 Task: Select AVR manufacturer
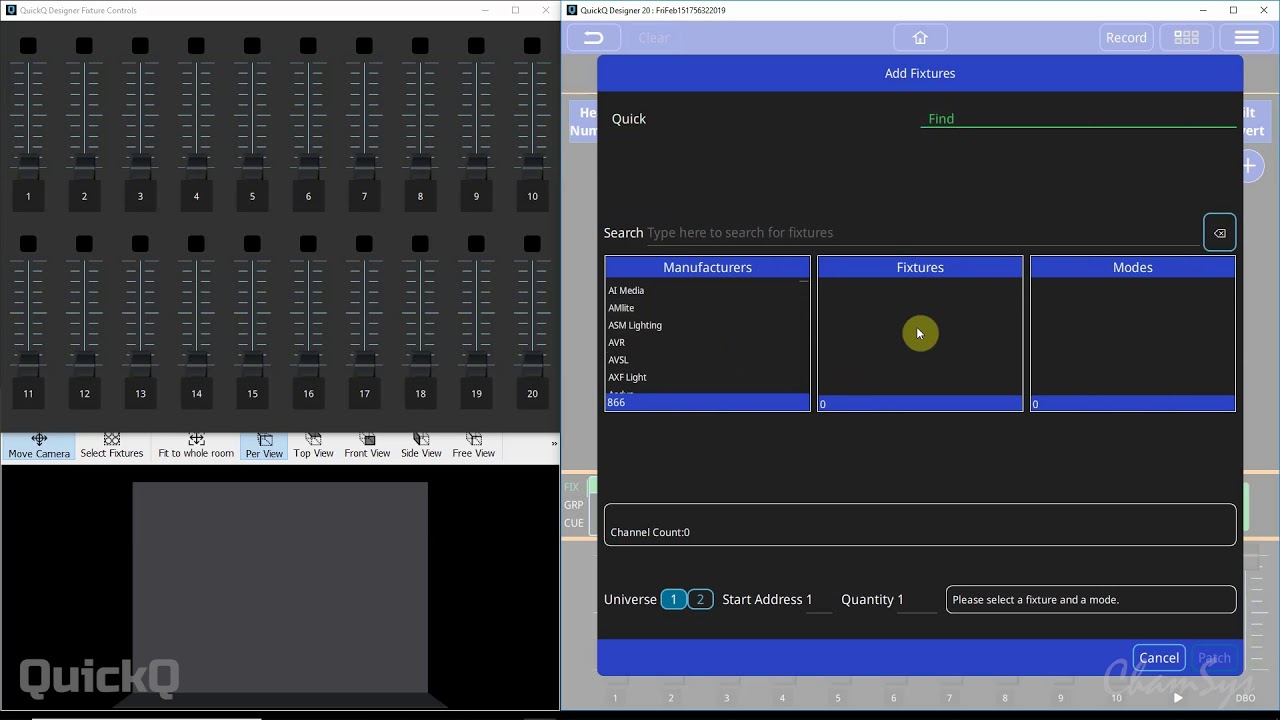617,343
